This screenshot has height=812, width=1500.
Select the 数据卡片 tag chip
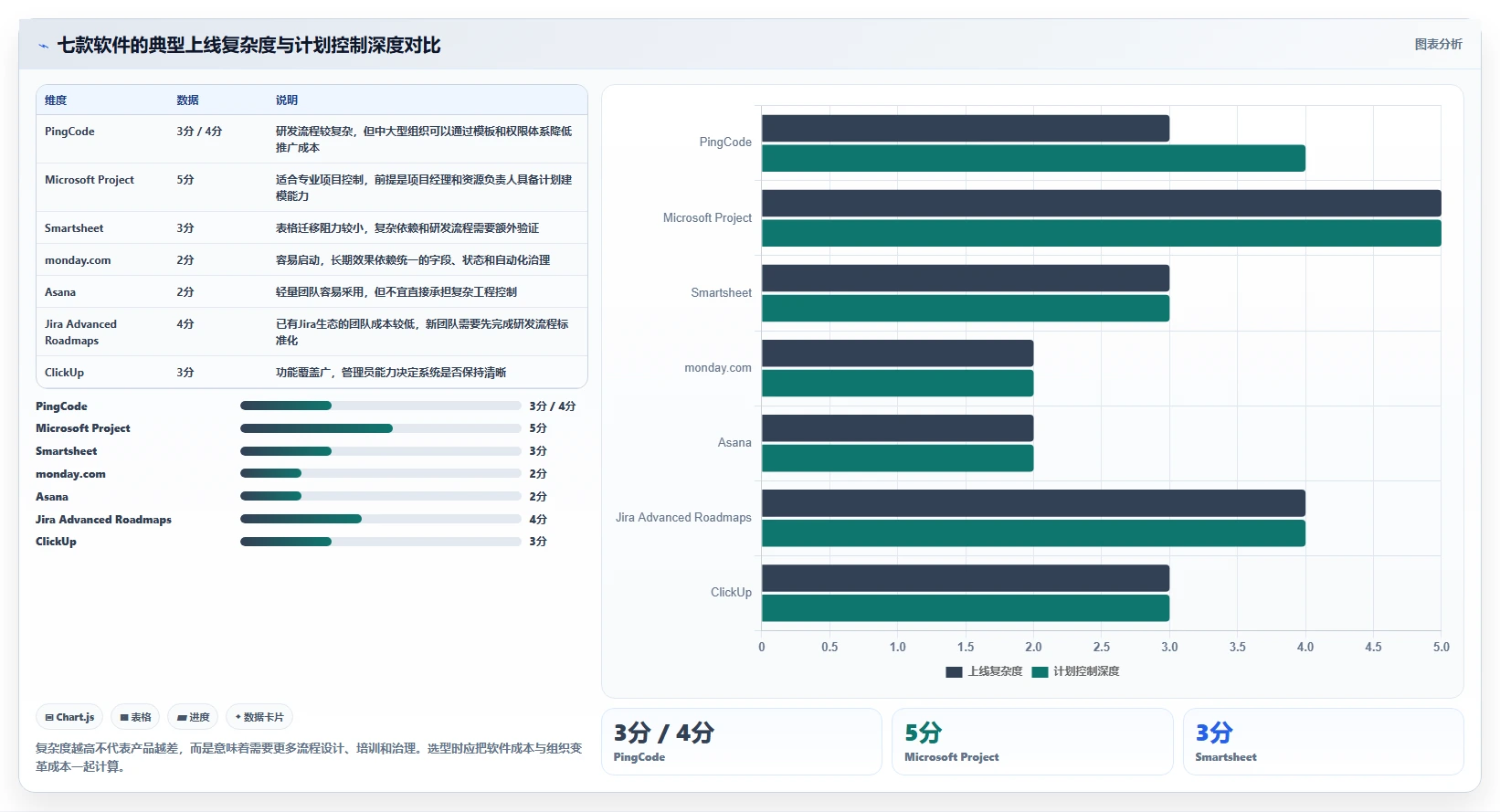(x=259, y=717)
